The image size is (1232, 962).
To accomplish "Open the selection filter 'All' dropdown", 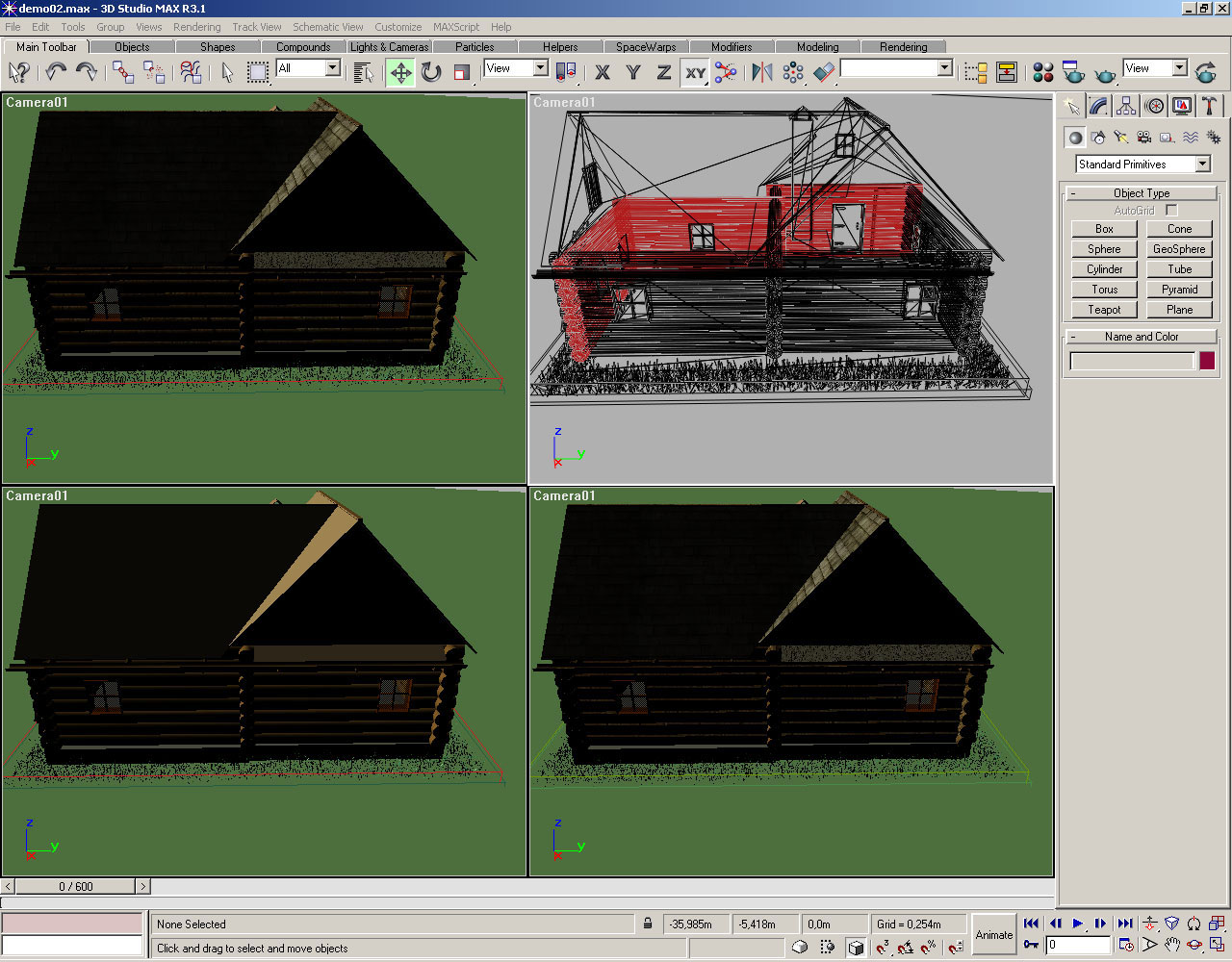I will point(332,68).
